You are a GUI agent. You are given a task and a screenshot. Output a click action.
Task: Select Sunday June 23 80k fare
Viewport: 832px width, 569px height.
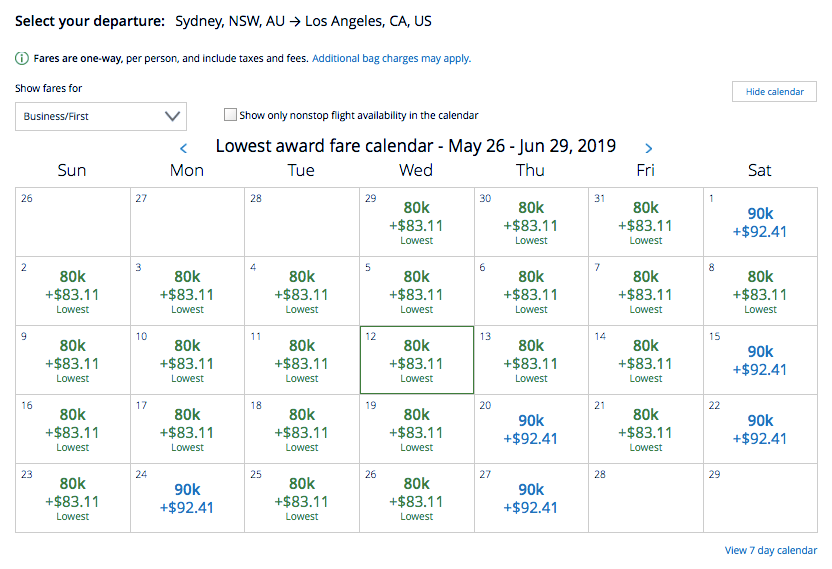click(x=72, y=498)
